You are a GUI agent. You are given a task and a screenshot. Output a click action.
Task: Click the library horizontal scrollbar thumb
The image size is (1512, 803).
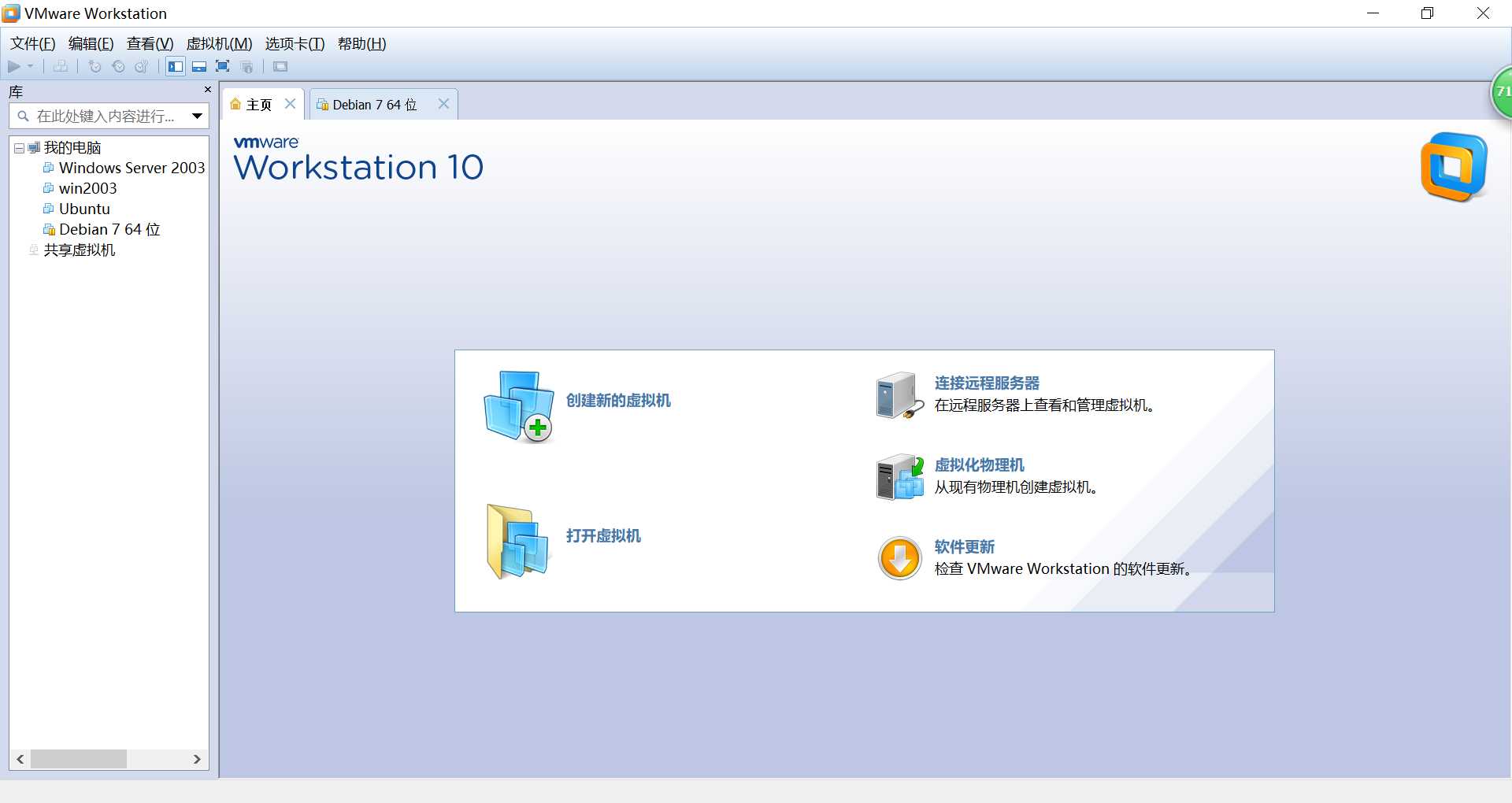pyautogui.click(x=79, y=760)
